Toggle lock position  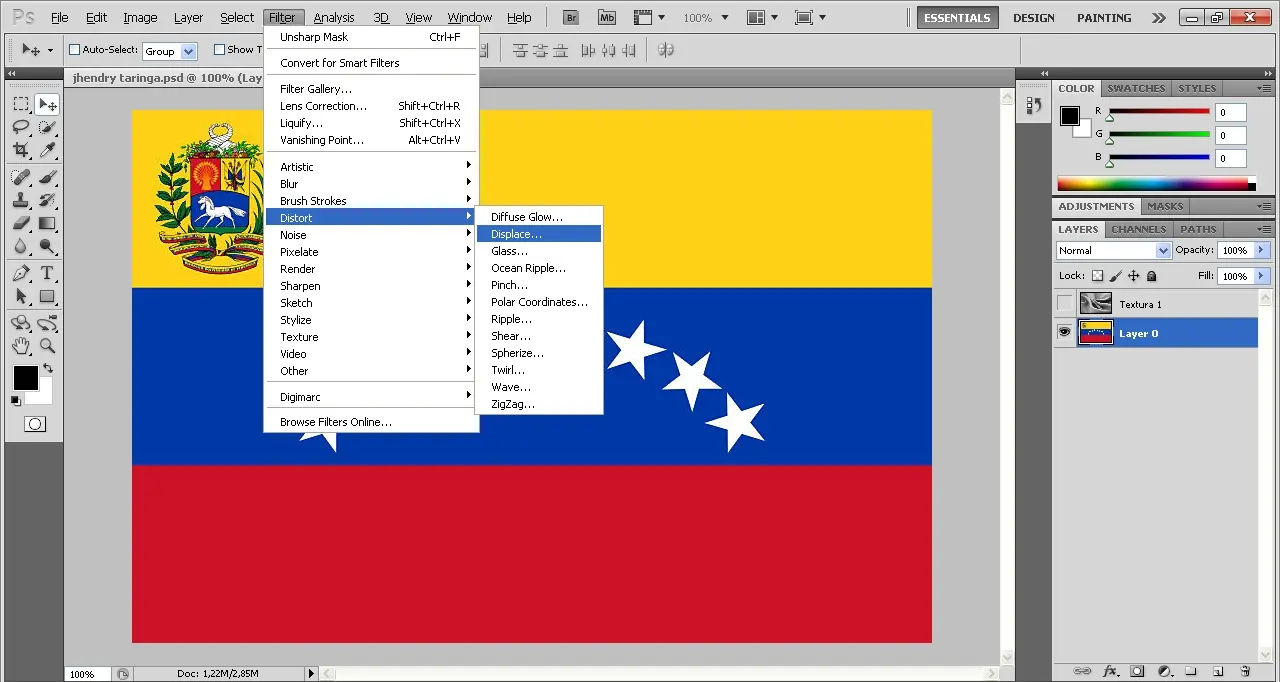(x=1134, y=276)
